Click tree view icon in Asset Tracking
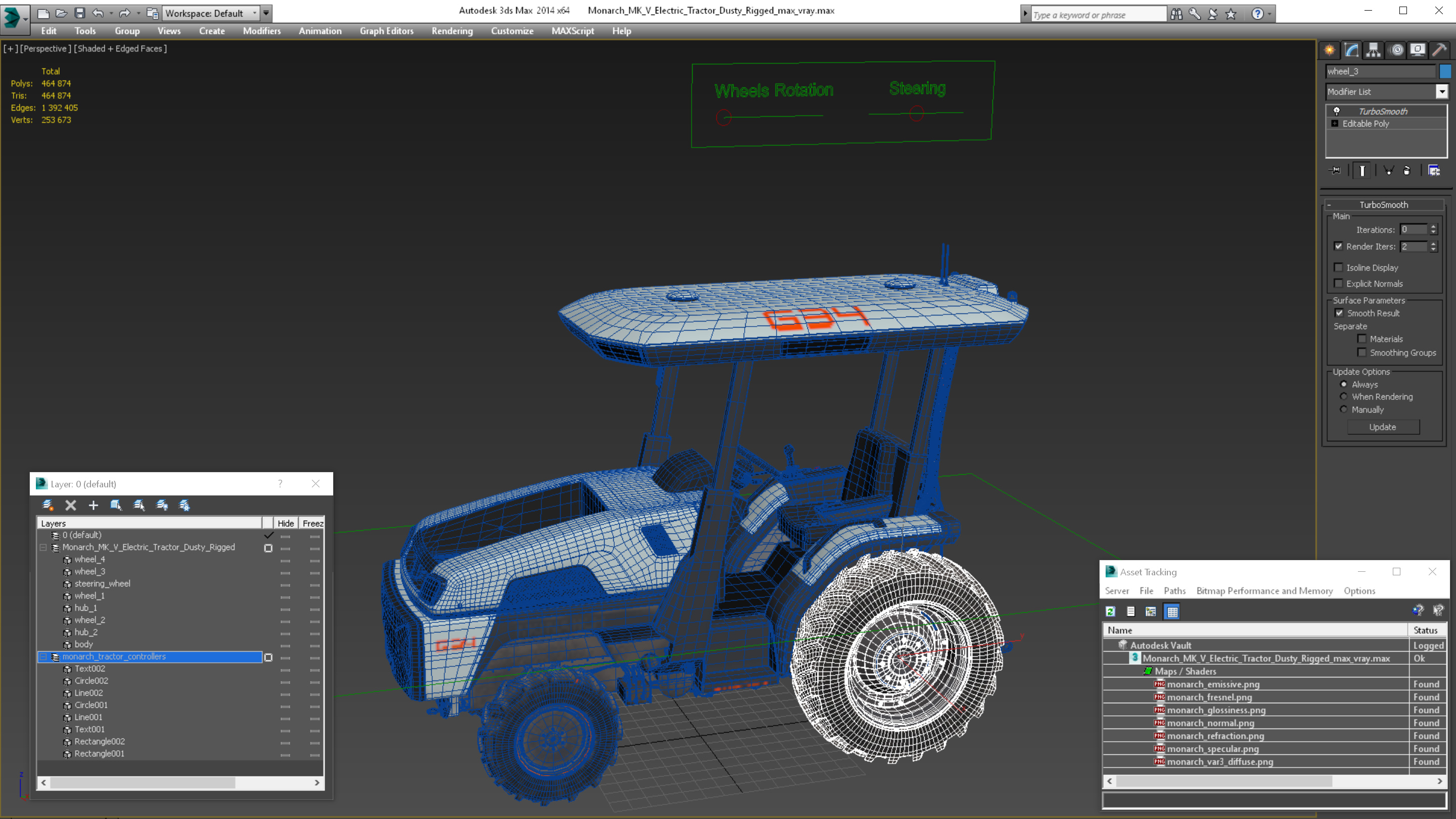The image size is (1456, 819). [x=1151, y=612]
